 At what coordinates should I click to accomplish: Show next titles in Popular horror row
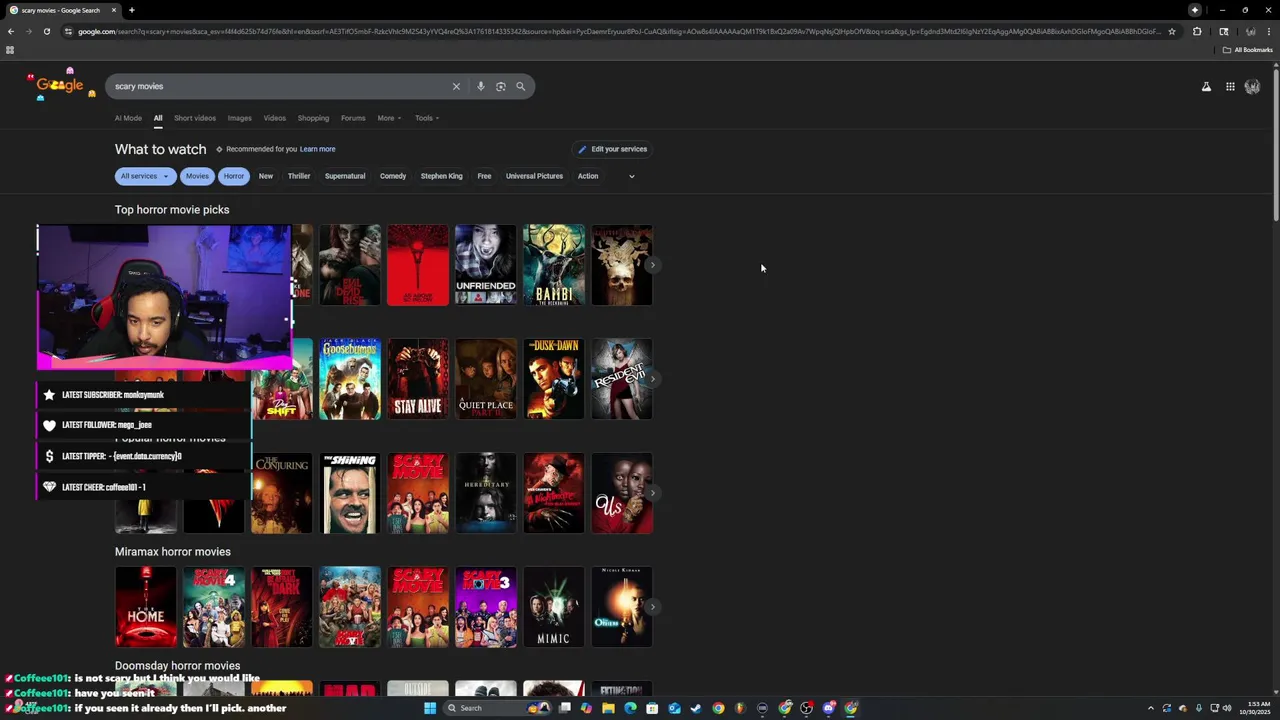(652, 493)
